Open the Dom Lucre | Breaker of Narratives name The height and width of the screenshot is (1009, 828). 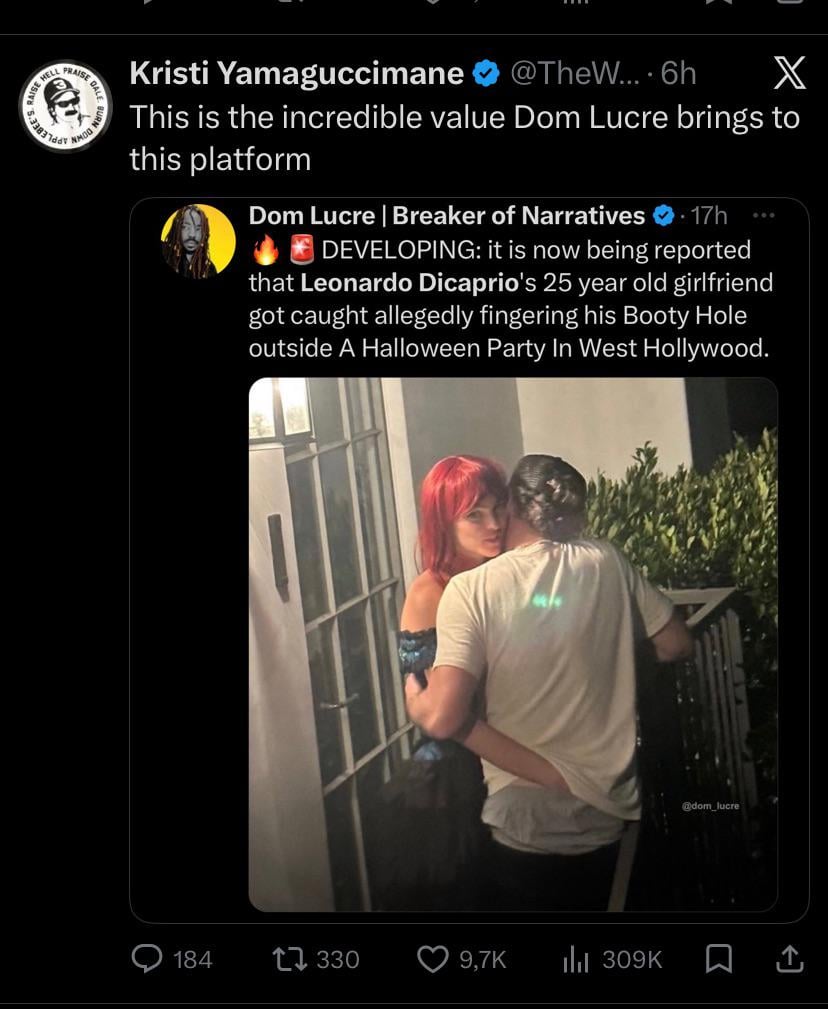[446, 216]
